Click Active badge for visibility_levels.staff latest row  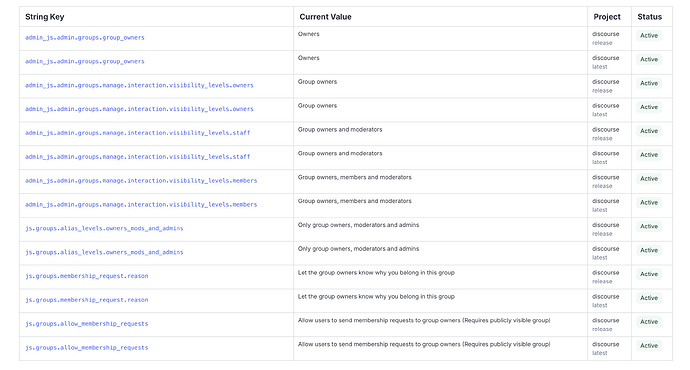pyautogui.click(x=649, y=154)
